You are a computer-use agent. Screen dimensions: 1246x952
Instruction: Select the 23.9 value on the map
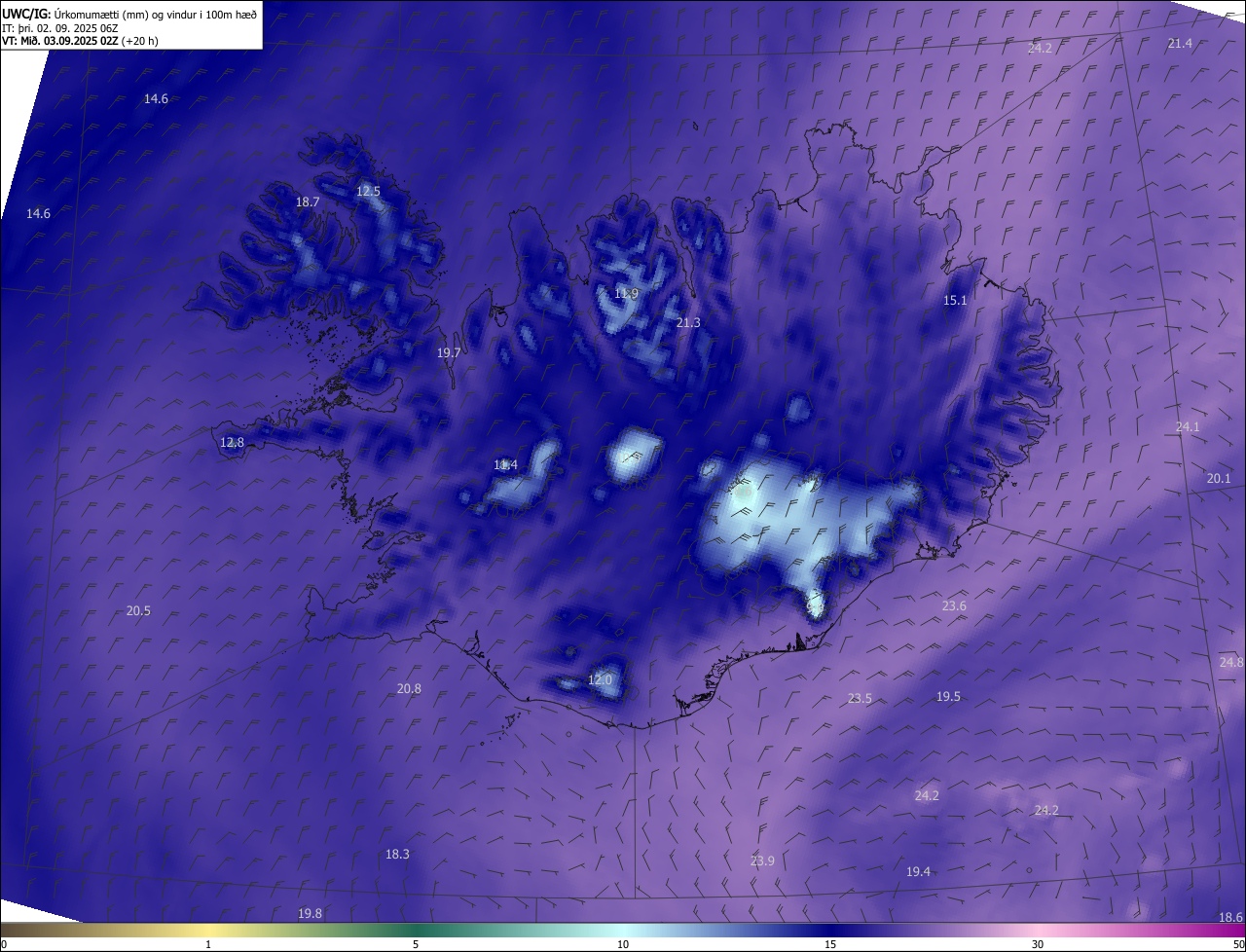(762, 861)
